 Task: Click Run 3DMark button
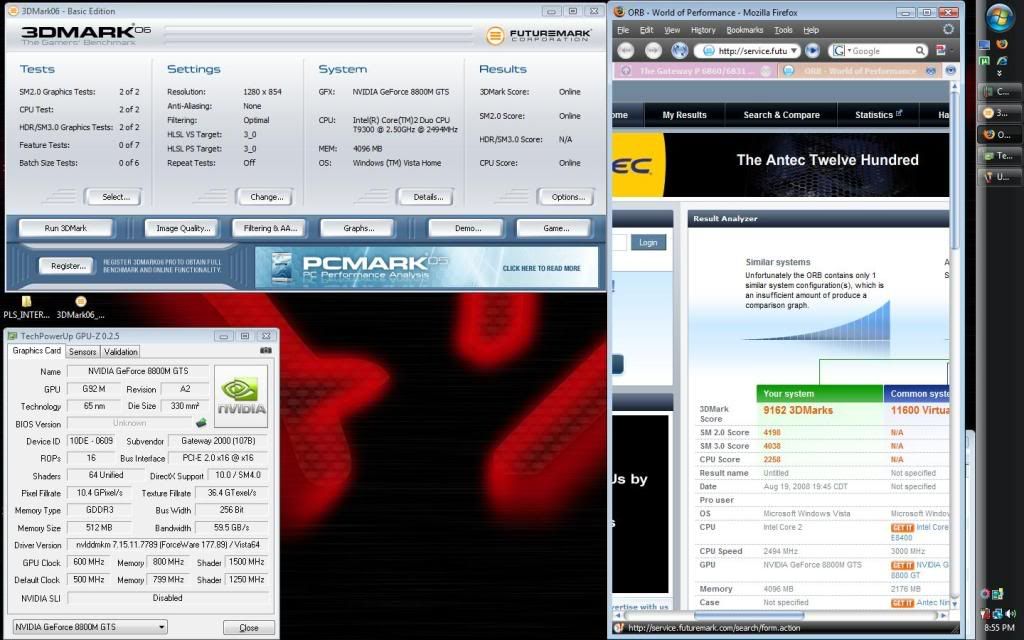point(65,228)
